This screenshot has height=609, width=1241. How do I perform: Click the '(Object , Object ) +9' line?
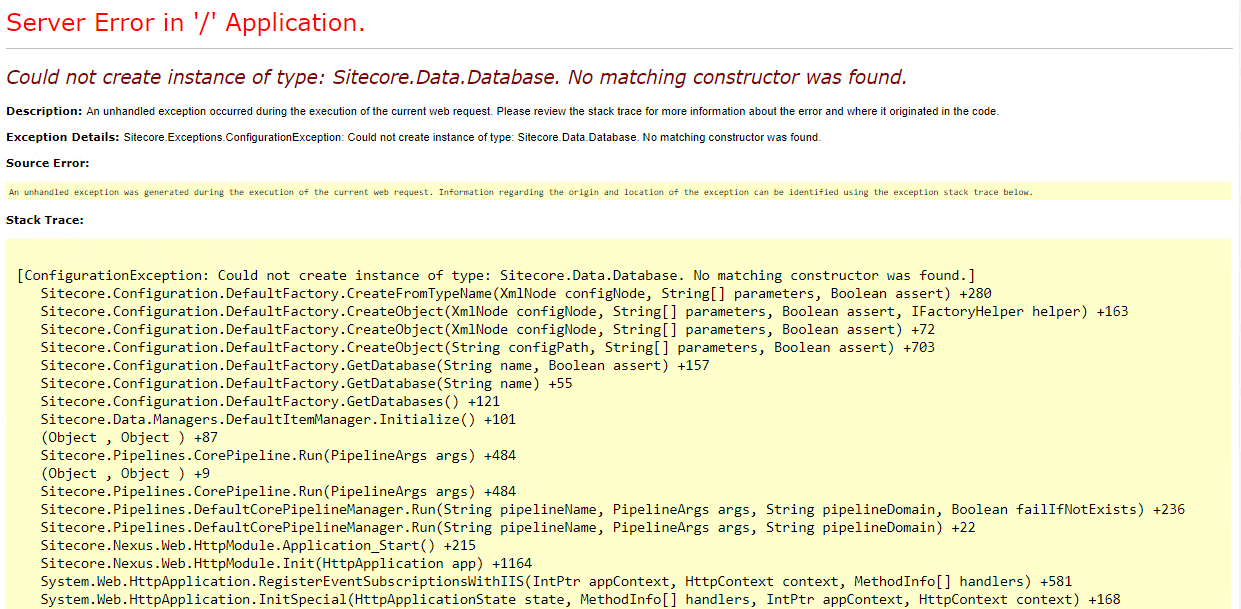click(125, 473)
